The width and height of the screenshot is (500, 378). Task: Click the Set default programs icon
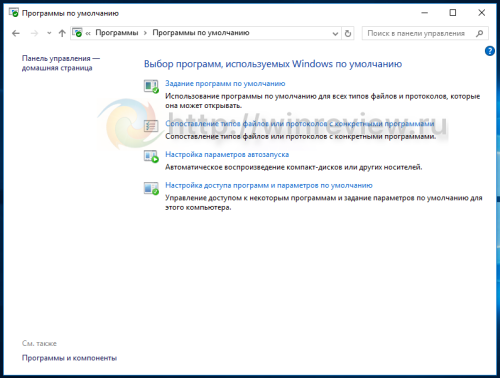pyautogui.click(x=151, y=86)
